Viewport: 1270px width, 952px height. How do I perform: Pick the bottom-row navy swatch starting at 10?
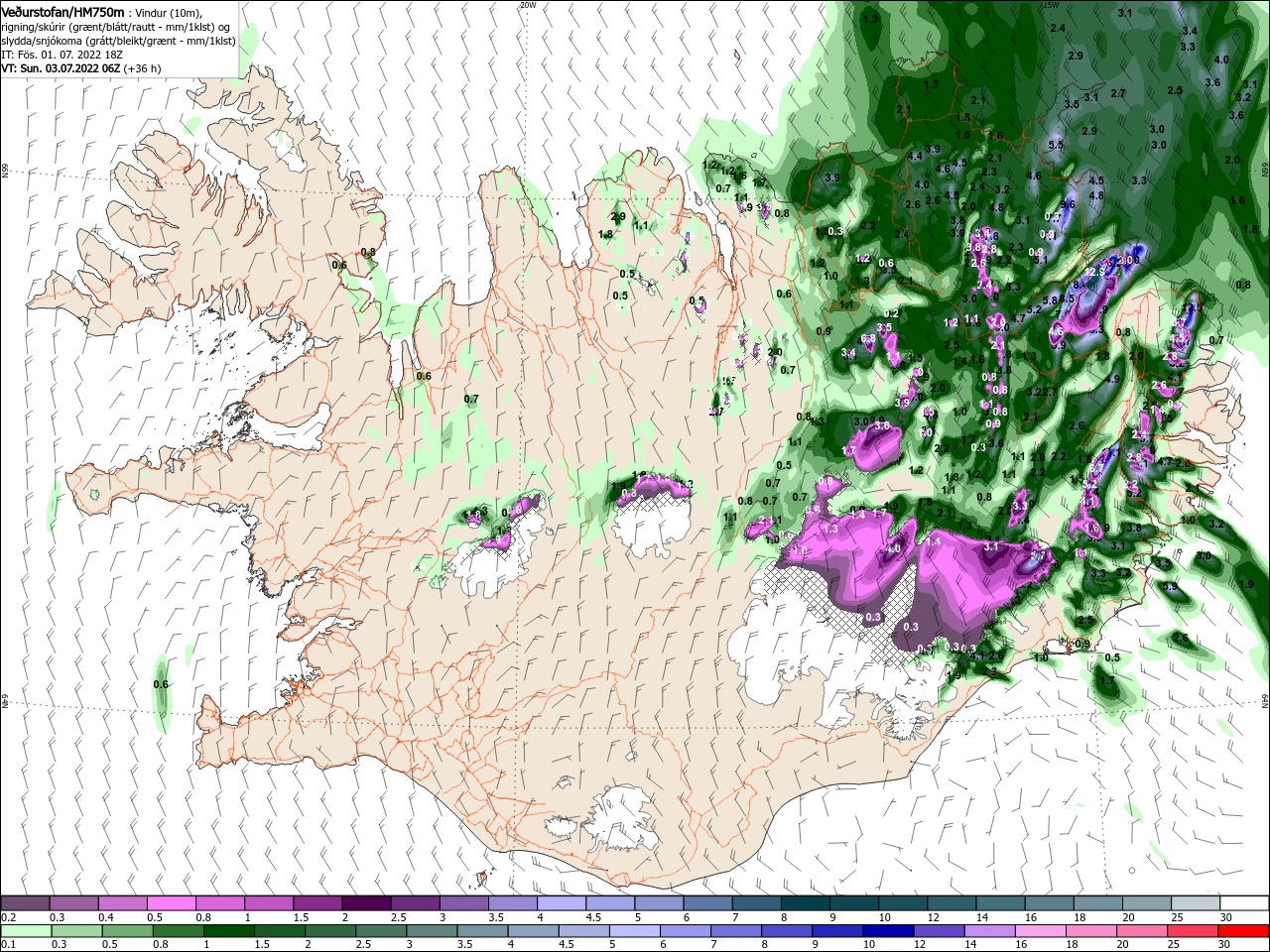(887, 931)
